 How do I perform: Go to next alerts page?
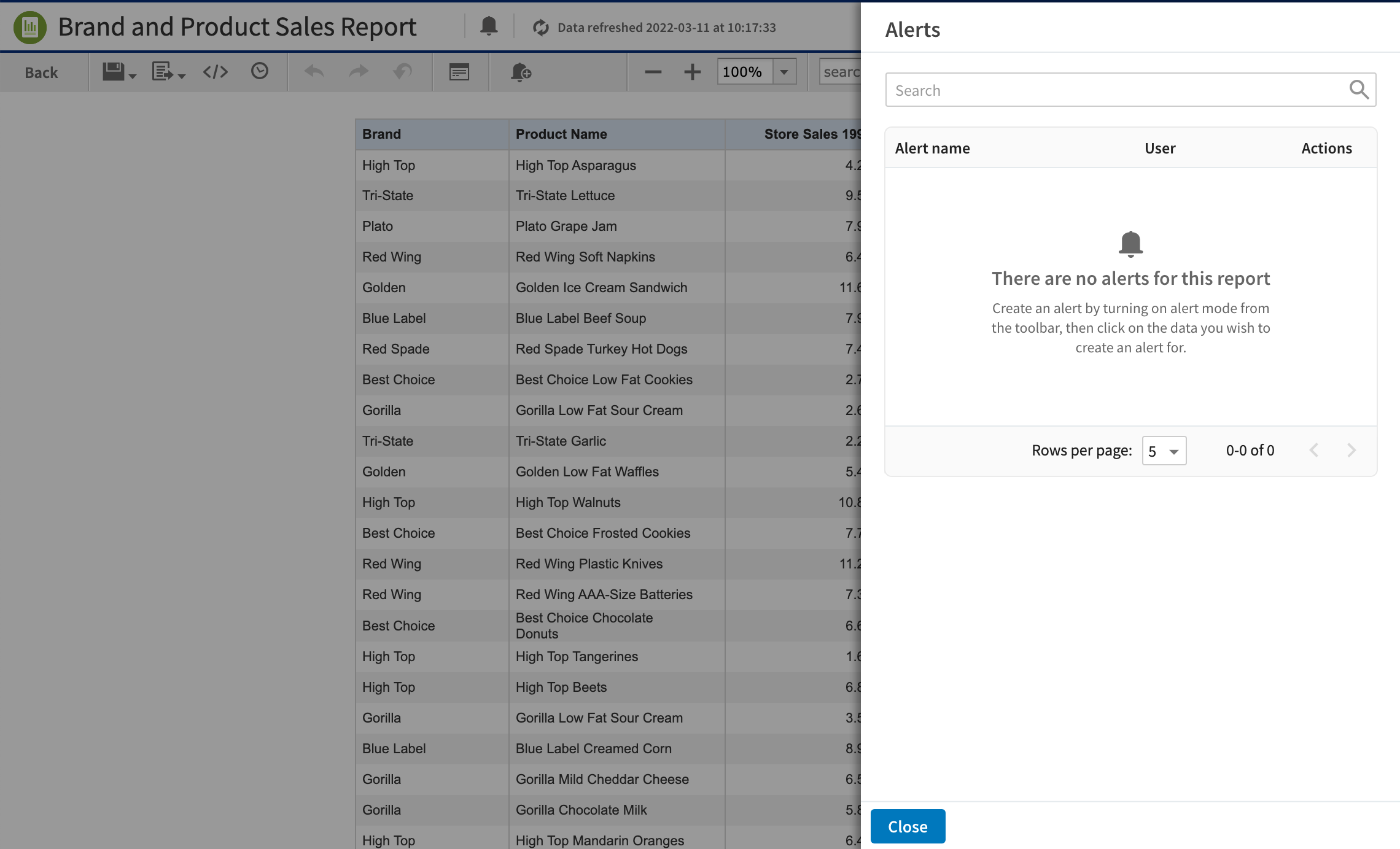pyautogui.click(x=1351, y=450)
